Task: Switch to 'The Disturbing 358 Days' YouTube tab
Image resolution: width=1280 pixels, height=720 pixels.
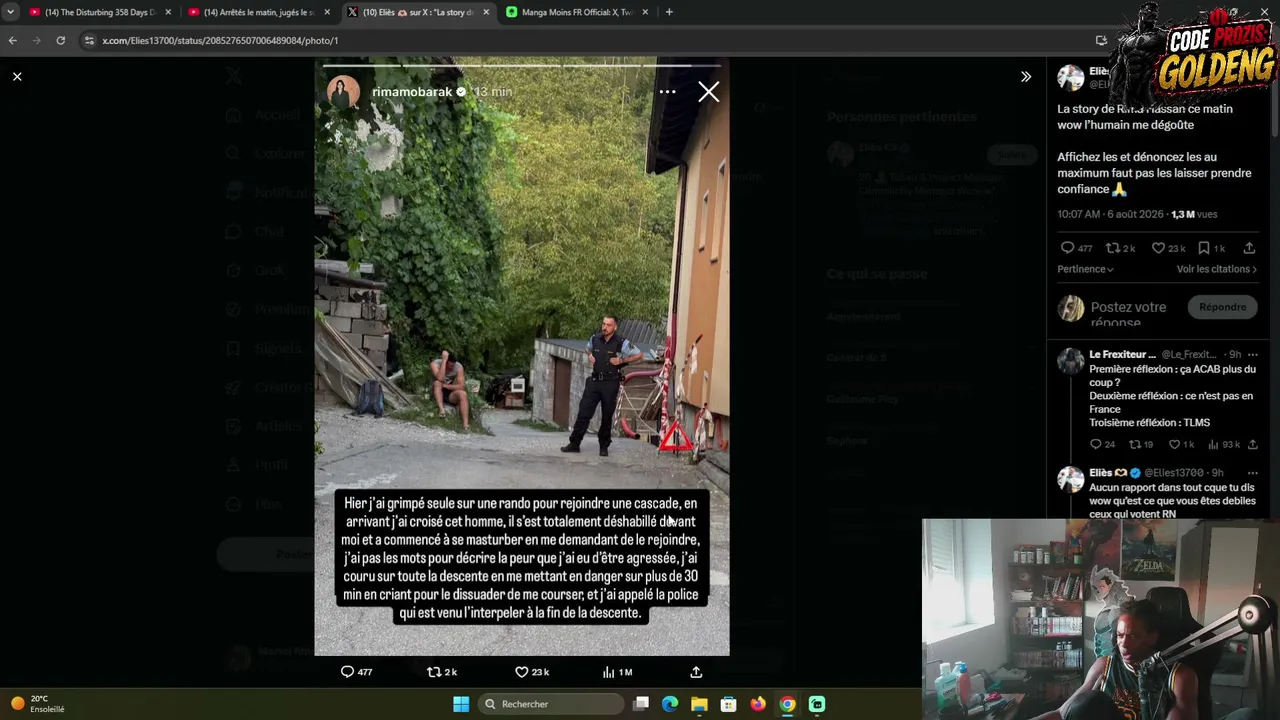Action: 100,12
